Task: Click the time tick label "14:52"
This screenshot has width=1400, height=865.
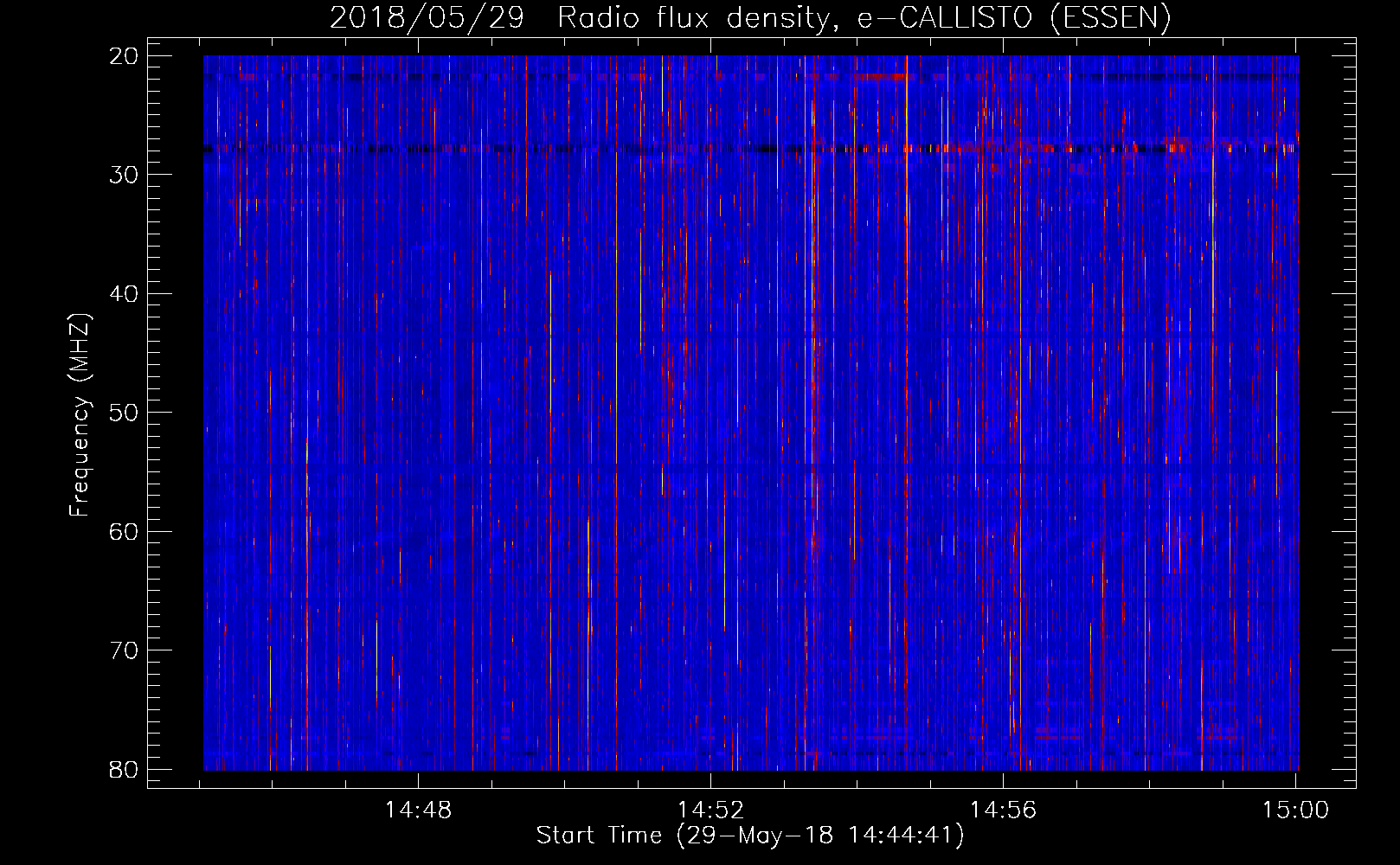Action: tap(710, 811)
